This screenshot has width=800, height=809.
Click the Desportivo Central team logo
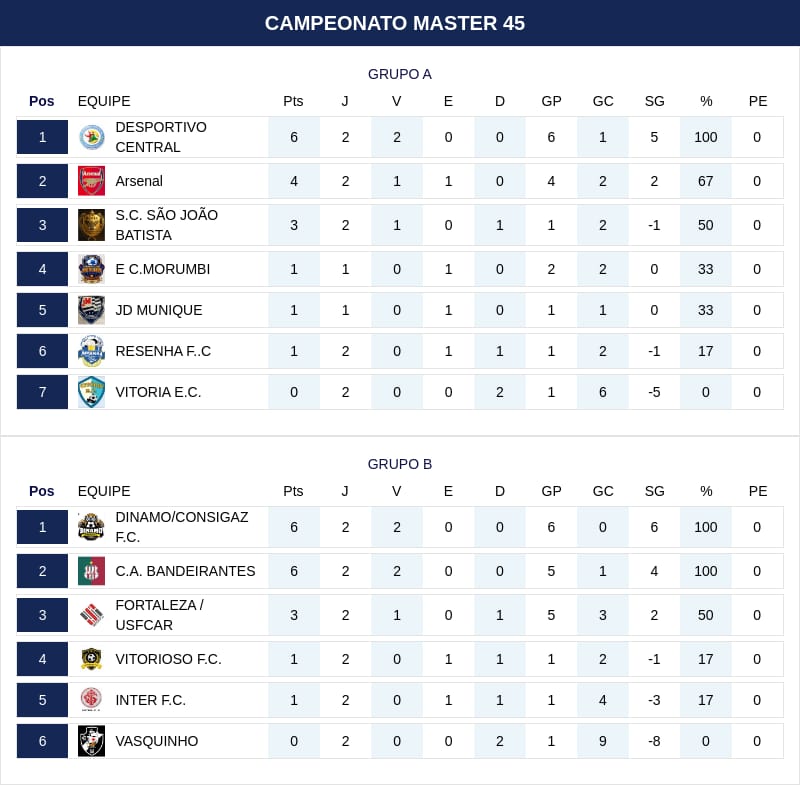pos(91,137)
